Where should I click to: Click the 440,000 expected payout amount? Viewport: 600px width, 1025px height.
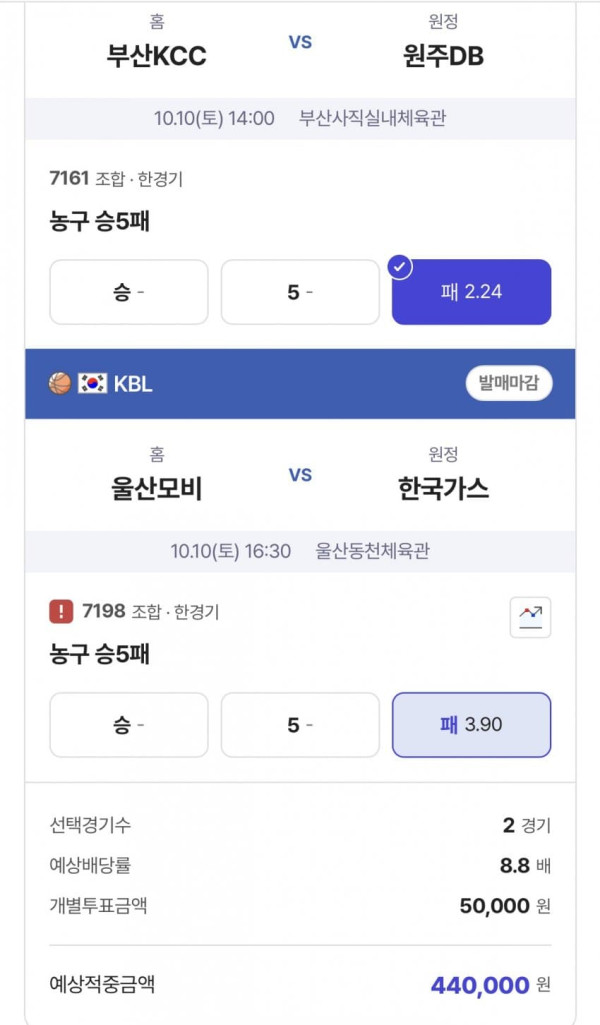480,985
